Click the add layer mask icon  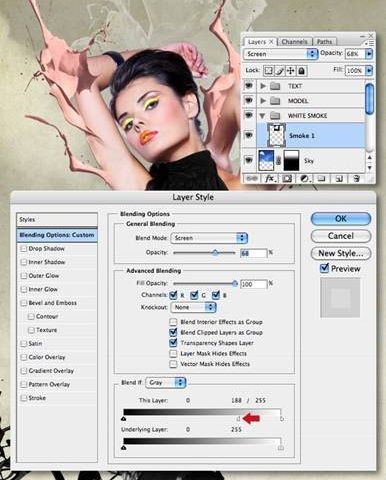coord(287,179)
